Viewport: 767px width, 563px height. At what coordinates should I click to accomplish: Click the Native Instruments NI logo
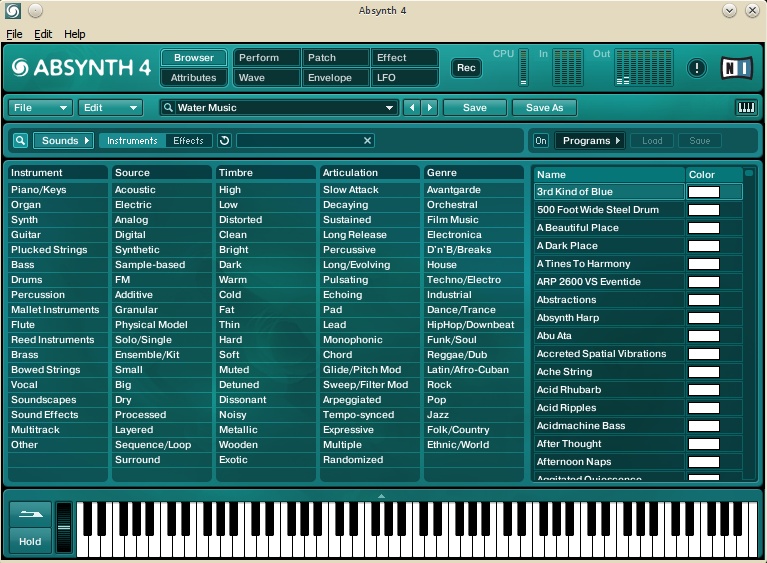pyautogui.click(x=737, y=68)
